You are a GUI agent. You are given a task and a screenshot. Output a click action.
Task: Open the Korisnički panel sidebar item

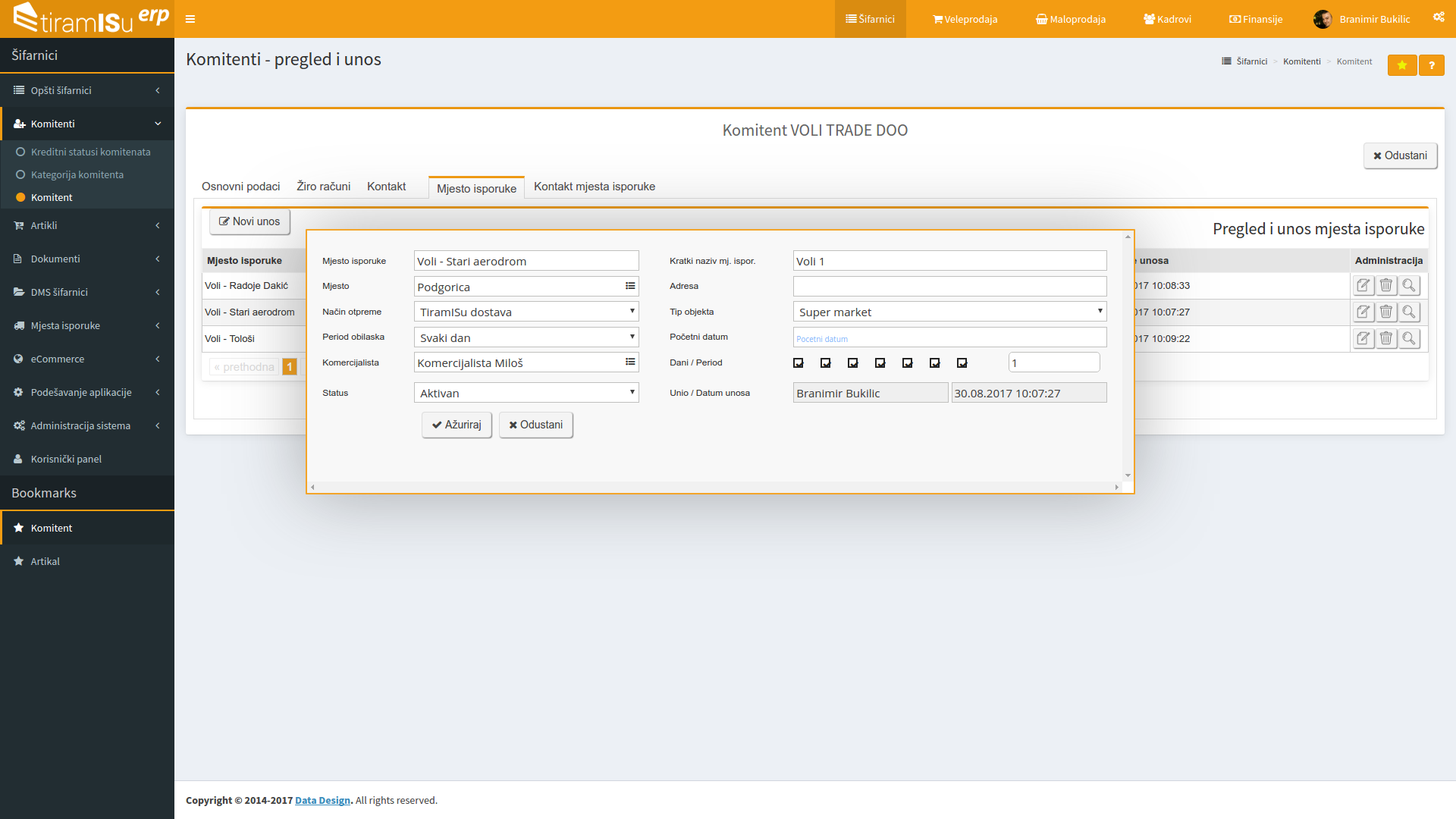pos(87,459)
